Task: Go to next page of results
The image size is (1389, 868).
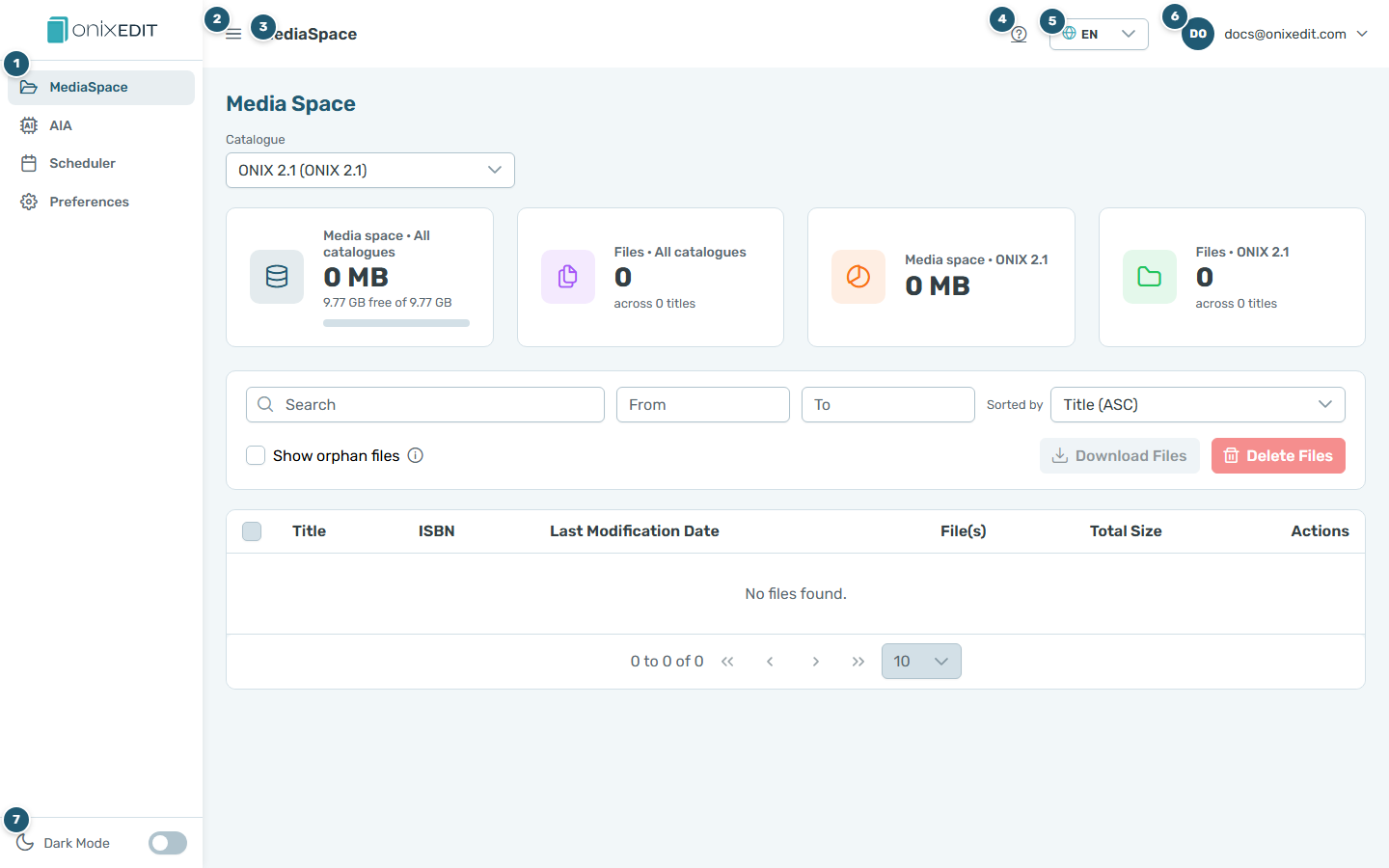Action: [x=816, y=662]
